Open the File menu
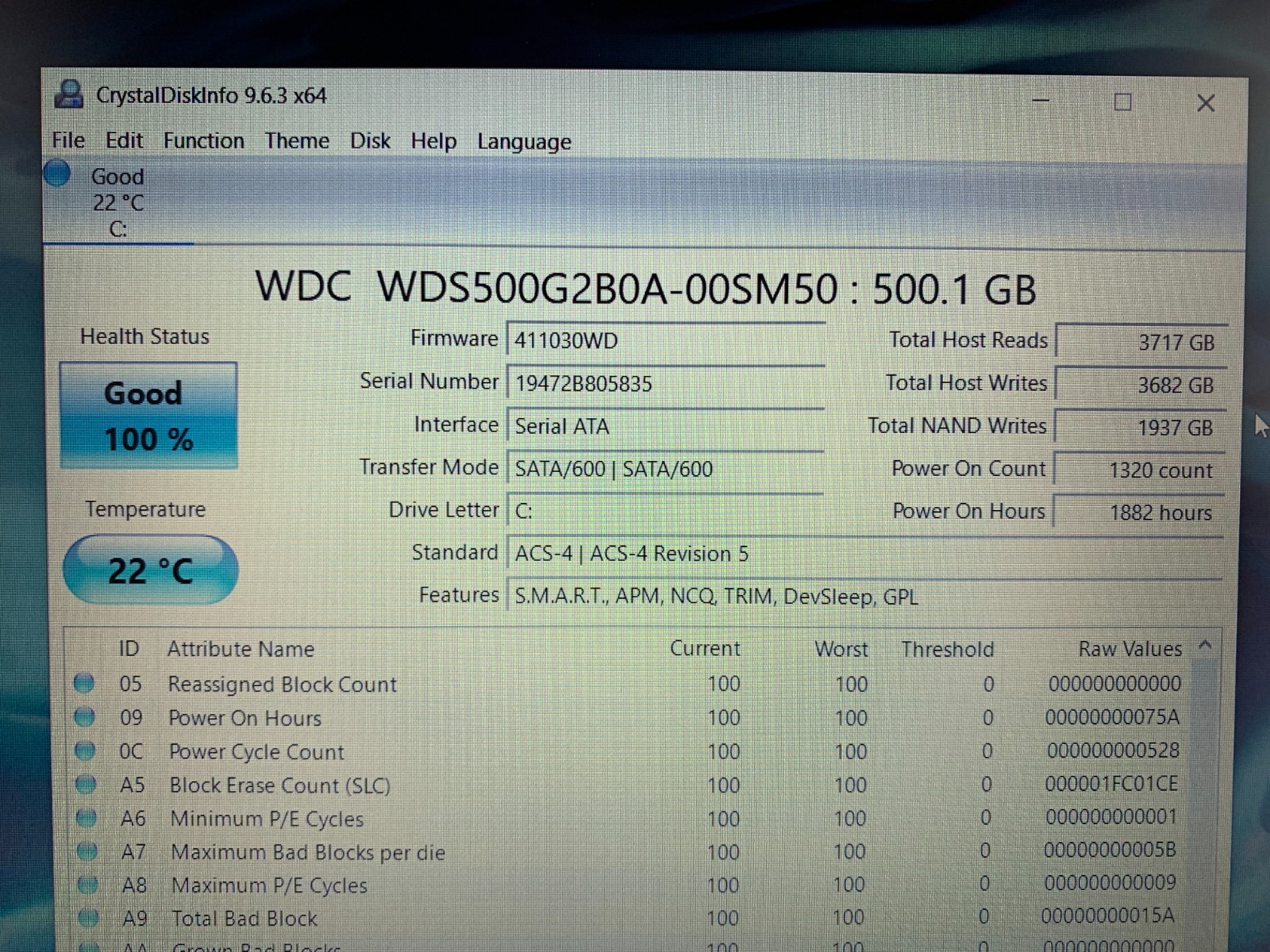 [x=68, y=140]
